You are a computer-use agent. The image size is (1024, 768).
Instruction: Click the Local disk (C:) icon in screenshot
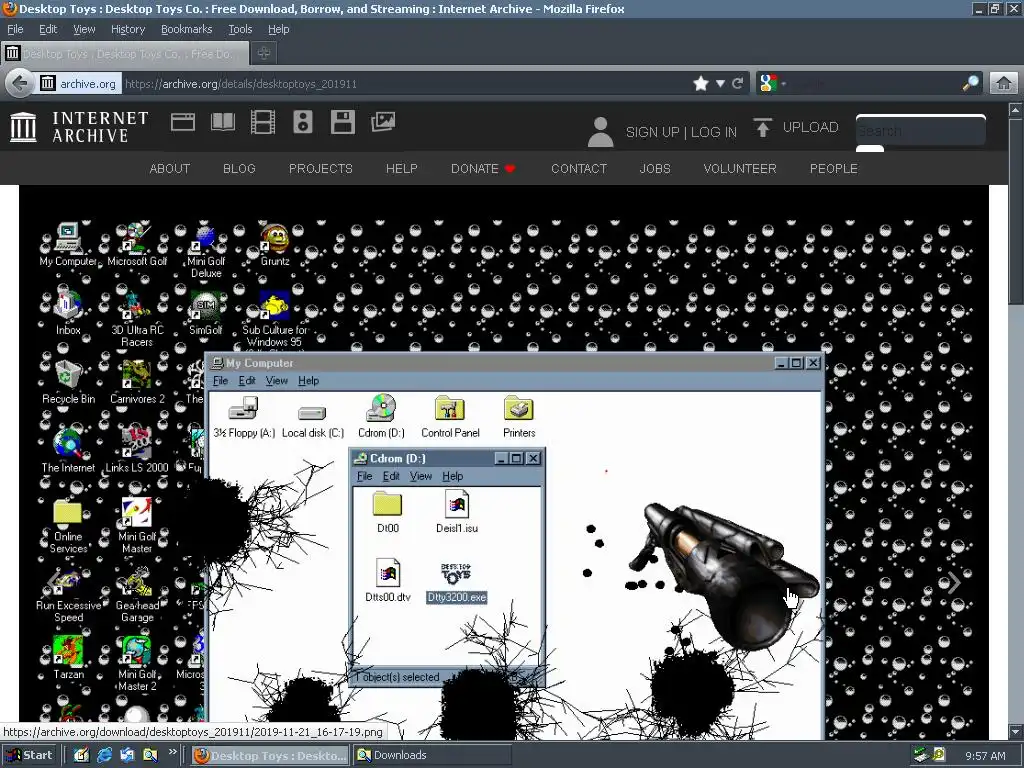pos(313,421)
